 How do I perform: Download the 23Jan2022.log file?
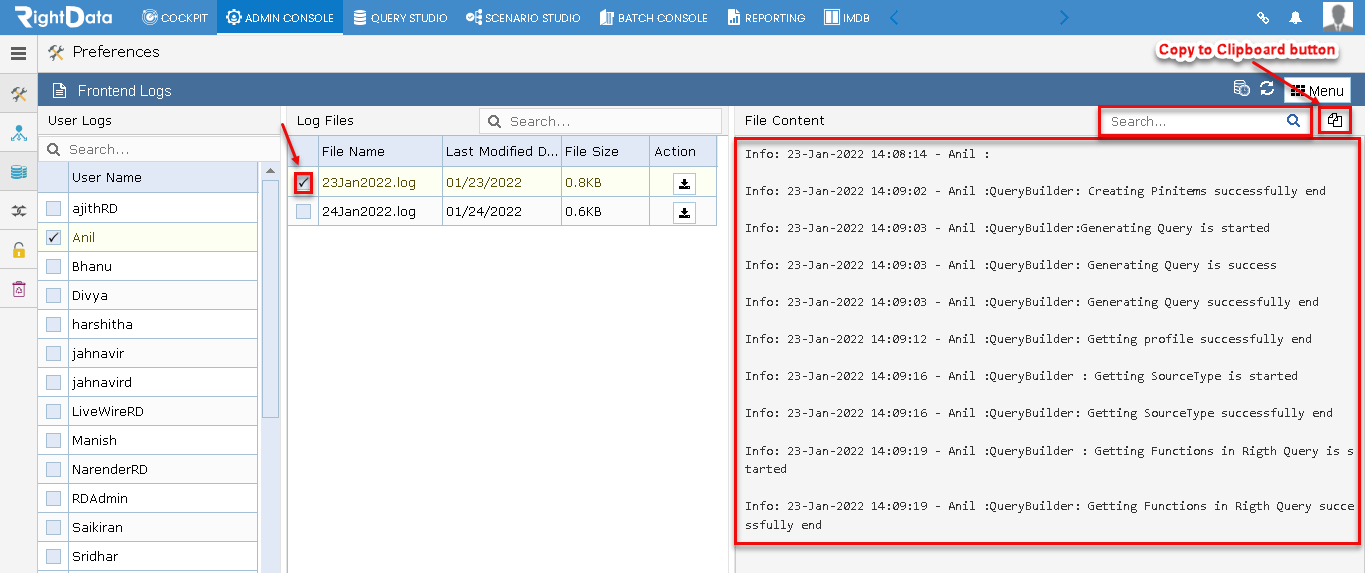pos(684,183)
